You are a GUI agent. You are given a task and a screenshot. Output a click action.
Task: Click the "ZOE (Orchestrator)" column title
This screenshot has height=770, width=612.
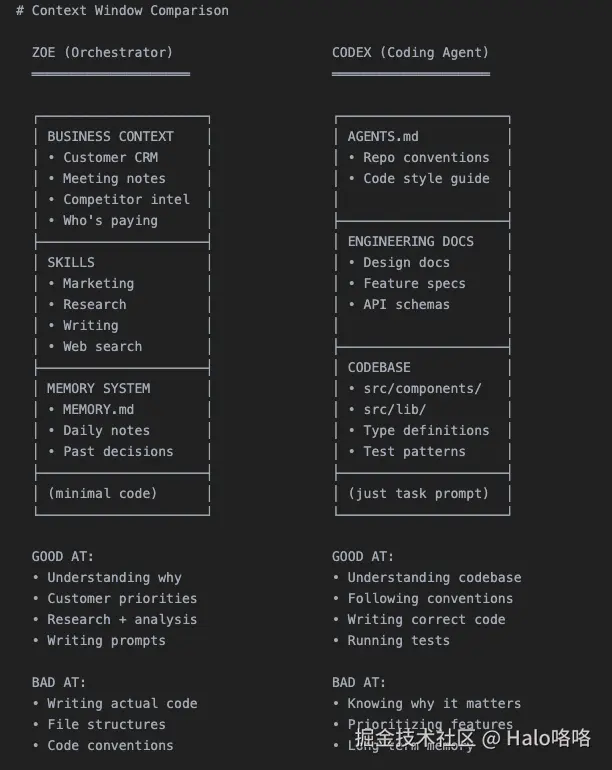click(102, 52)
